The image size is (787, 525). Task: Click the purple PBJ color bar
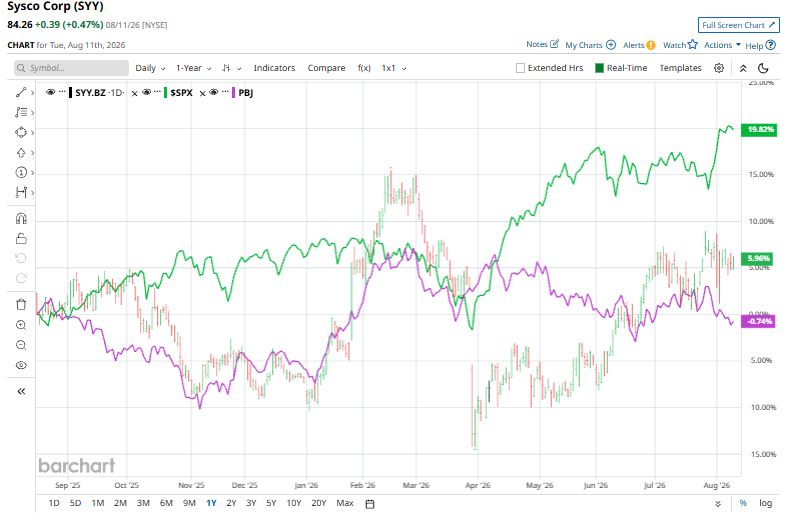click(x=233, y=92)
